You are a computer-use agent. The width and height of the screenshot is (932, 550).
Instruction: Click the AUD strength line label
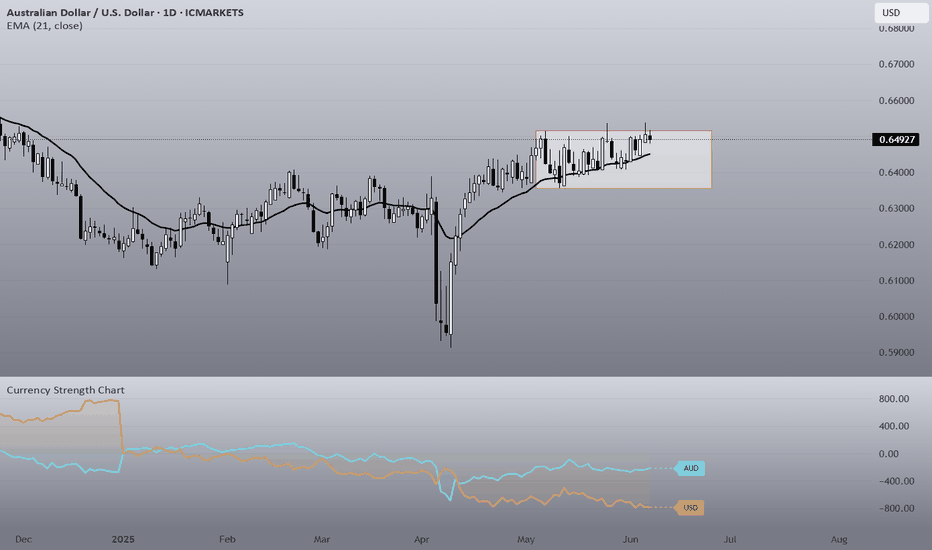(x=690, y=469)
